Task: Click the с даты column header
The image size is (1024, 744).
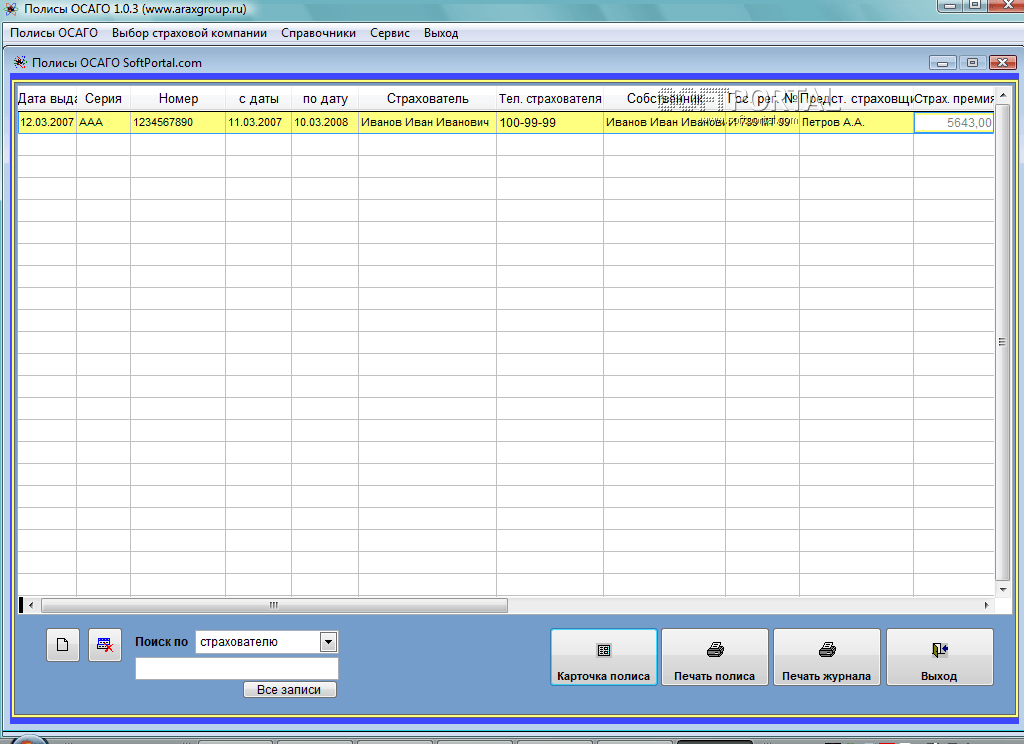Action: (x=259, y=99)
